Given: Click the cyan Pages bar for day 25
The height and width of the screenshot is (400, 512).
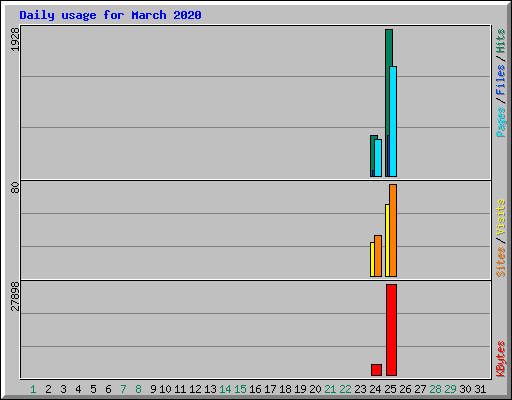Looking at the screenshot, I should coord(393,121).
